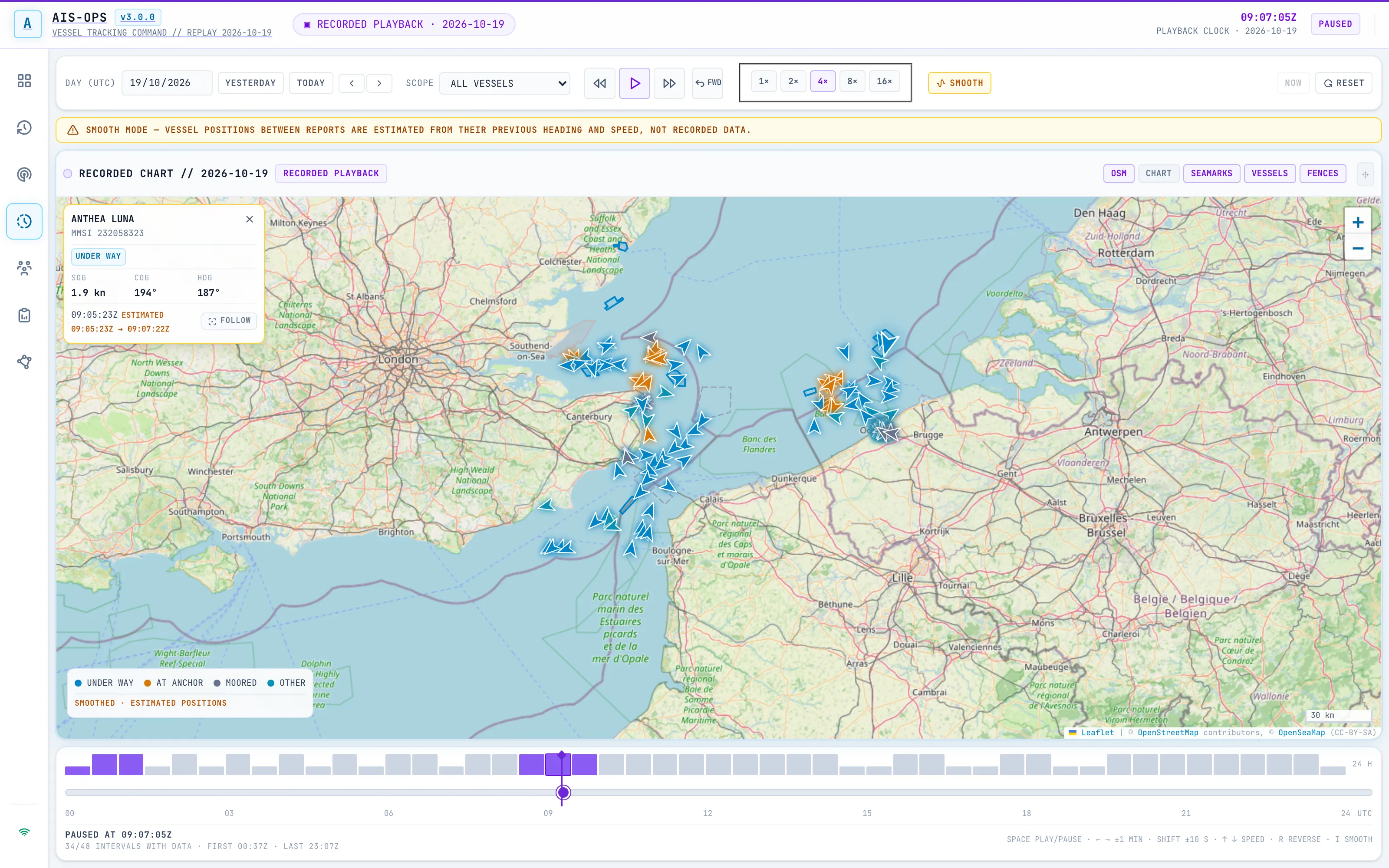Click the timeline scrubber handle
Viewport: 1389px width, 868px height.
(563, 793)
